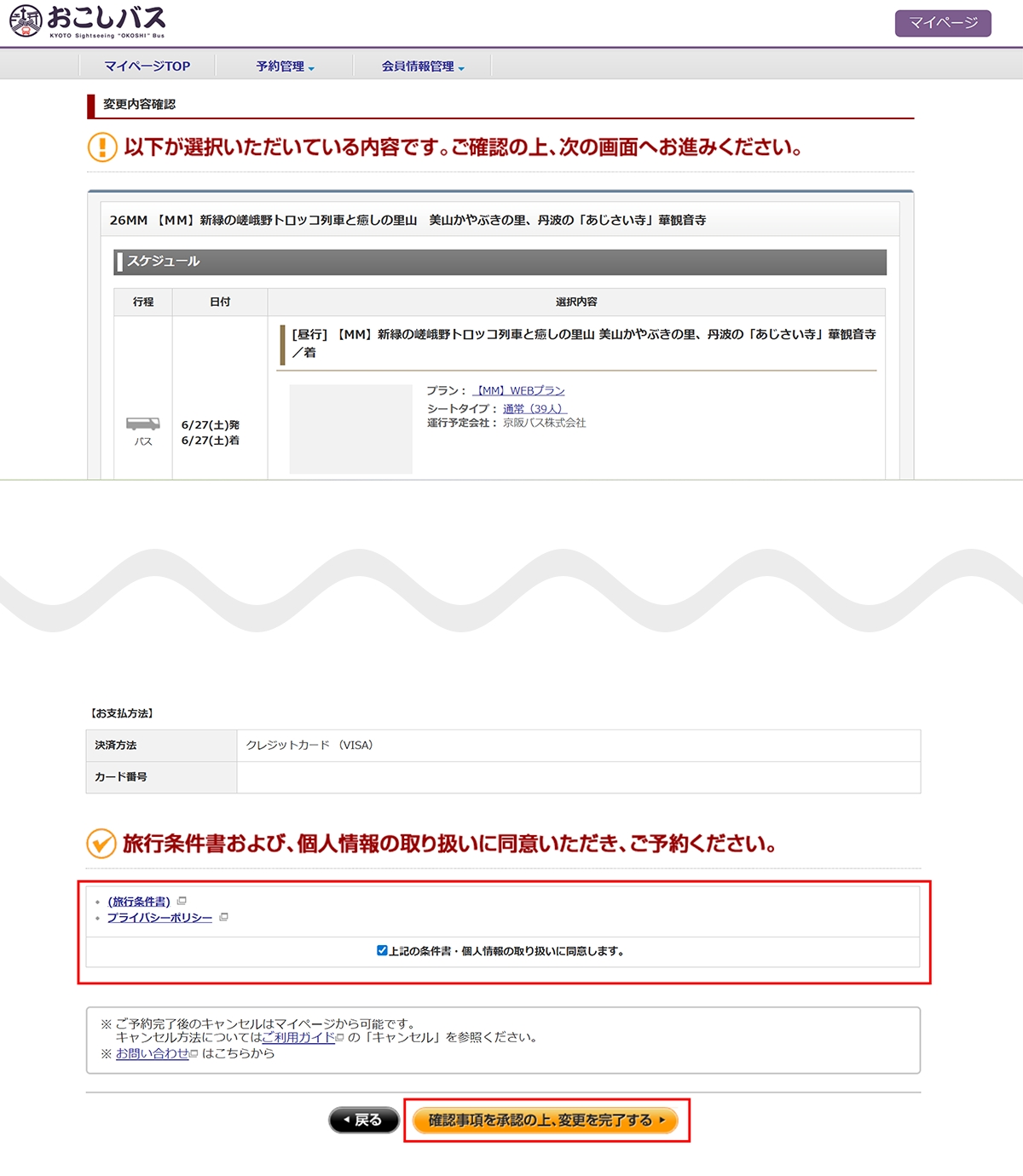The width and height of the screenshot is (1023, 1176).
Task: Click 選択内容 column header
Action: (x=576, y=302)
